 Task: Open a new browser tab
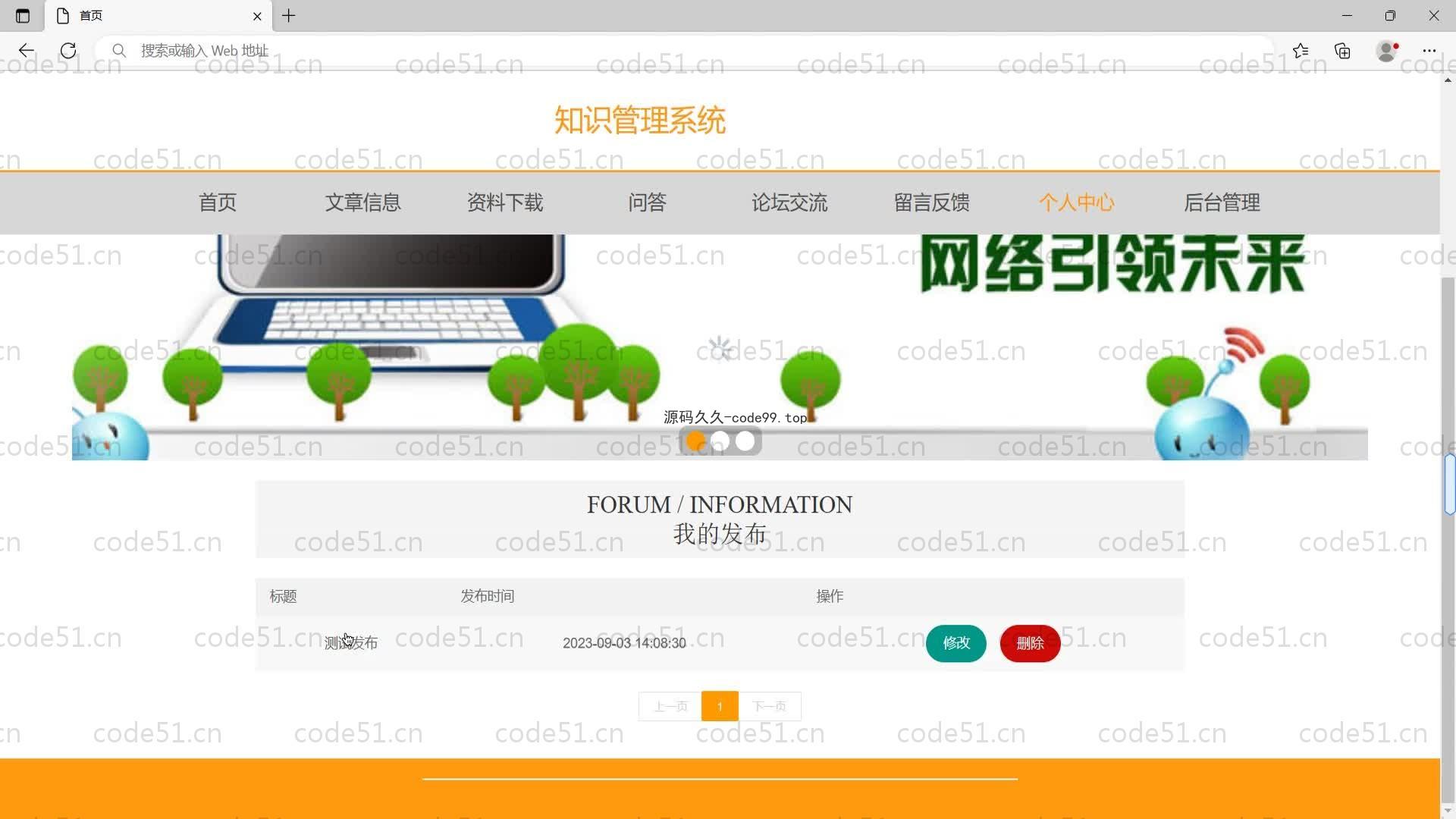289,16
